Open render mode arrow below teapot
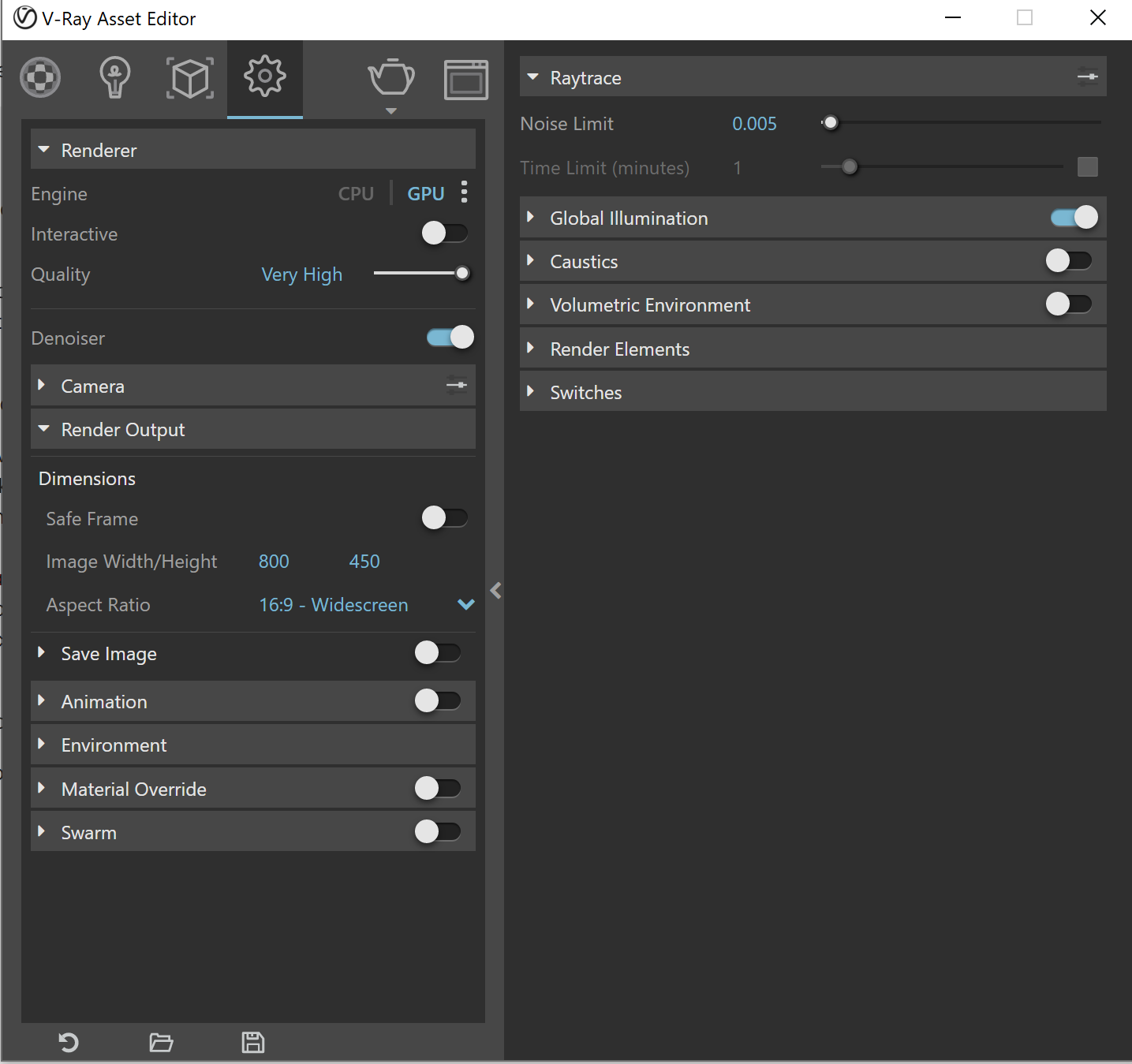The image size is (1132, 1064). coord(391,111)
